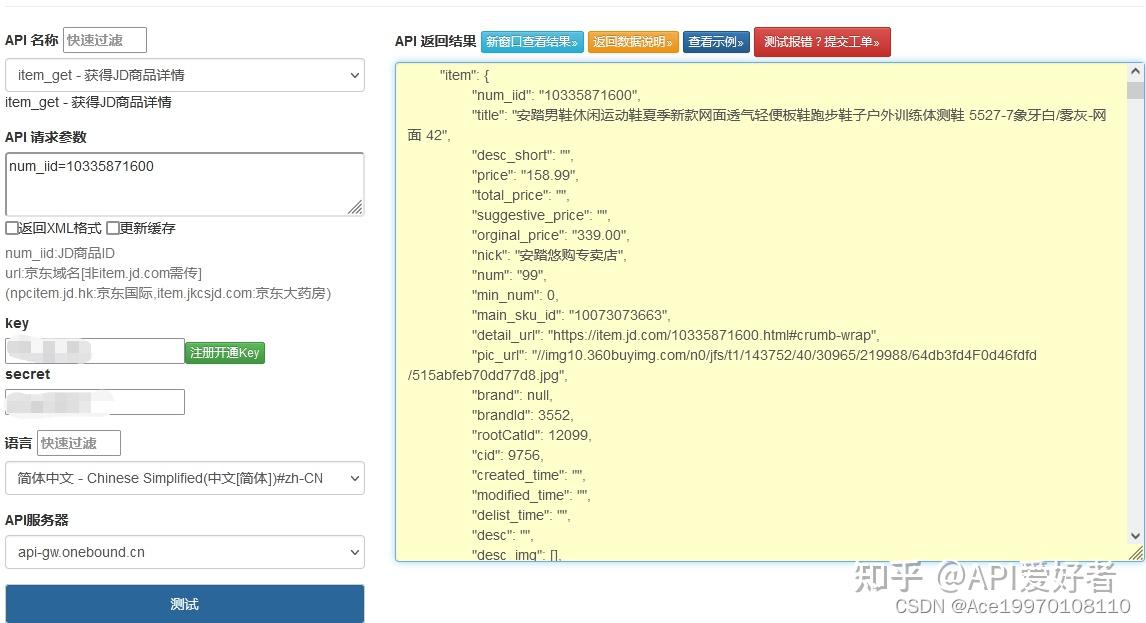This screenshot has width=1146, height=623.
Task: Open the API服务器 server dropdown
Action: (184, 551)
